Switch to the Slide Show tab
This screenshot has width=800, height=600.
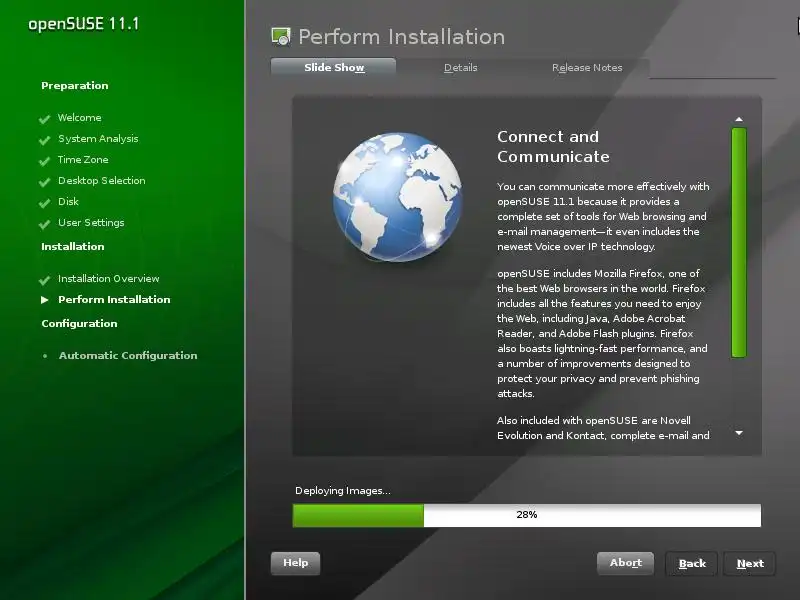[333, 67]
